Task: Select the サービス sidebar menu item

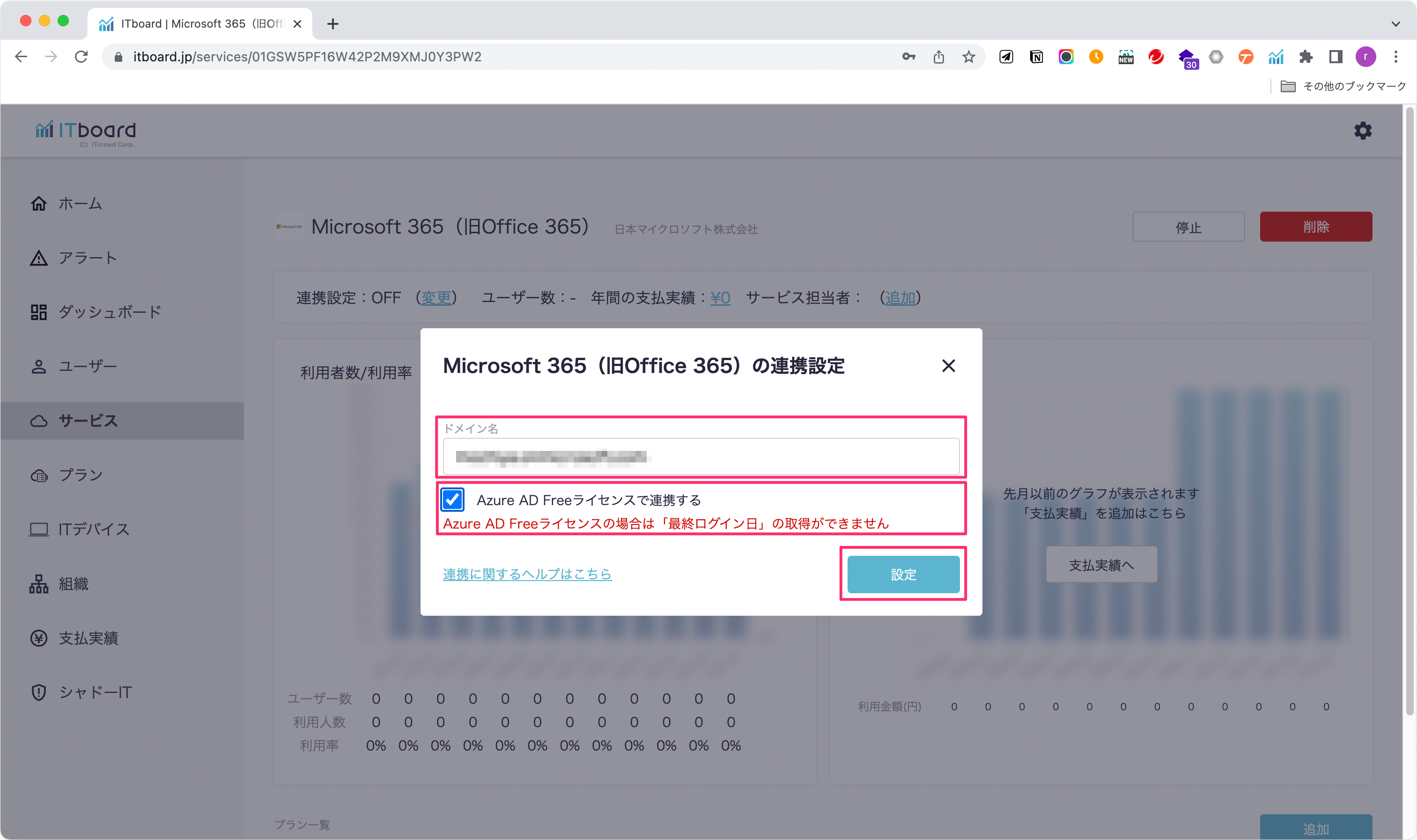Action: 88,420
